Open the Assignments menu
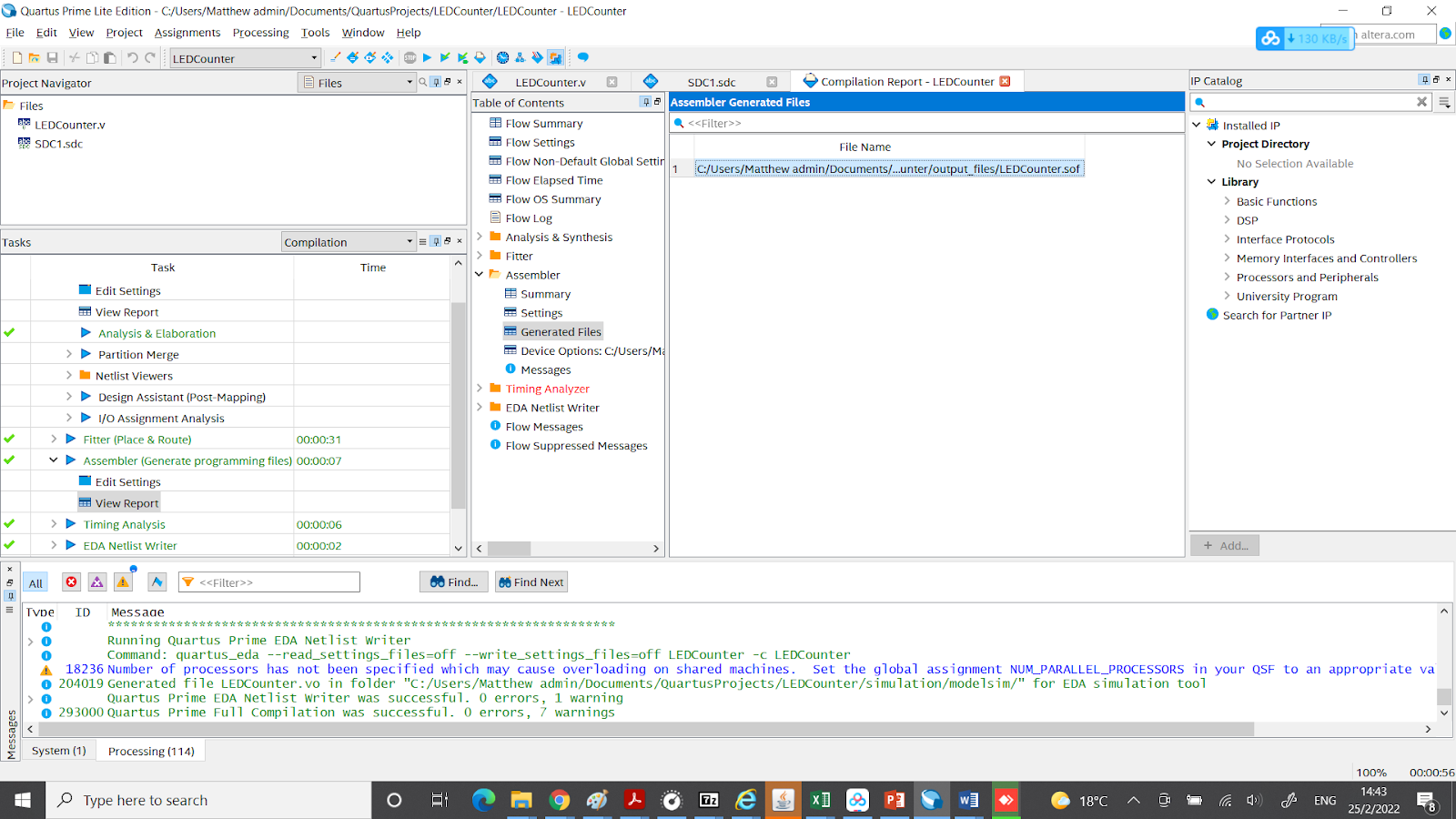Screen dimensions: 1456x819 coord(187,33)
